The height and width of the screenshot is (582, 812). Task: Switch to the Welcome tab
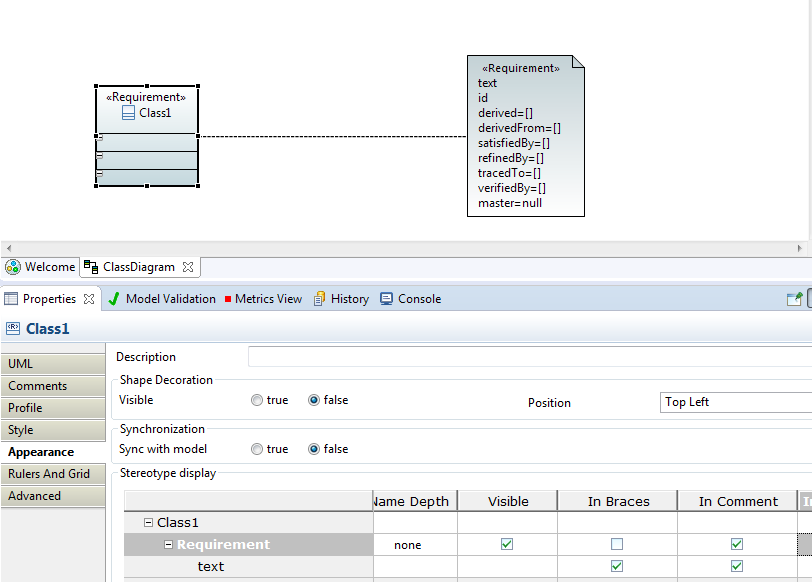point(40,267)
